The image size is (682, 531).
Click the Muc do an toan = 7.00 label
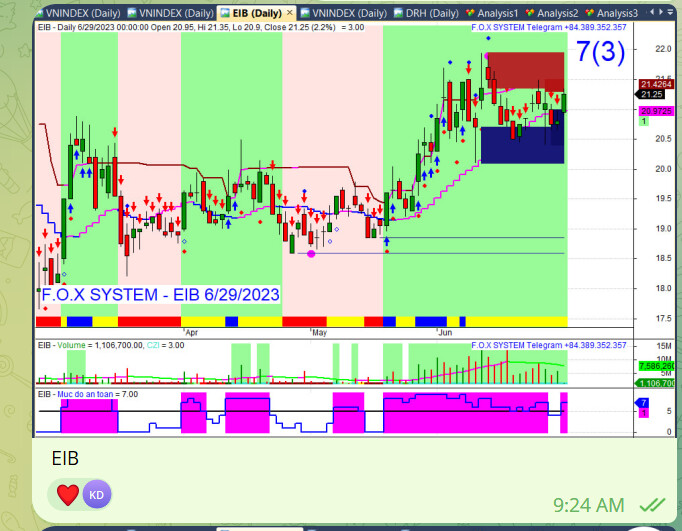pos(97,394)
